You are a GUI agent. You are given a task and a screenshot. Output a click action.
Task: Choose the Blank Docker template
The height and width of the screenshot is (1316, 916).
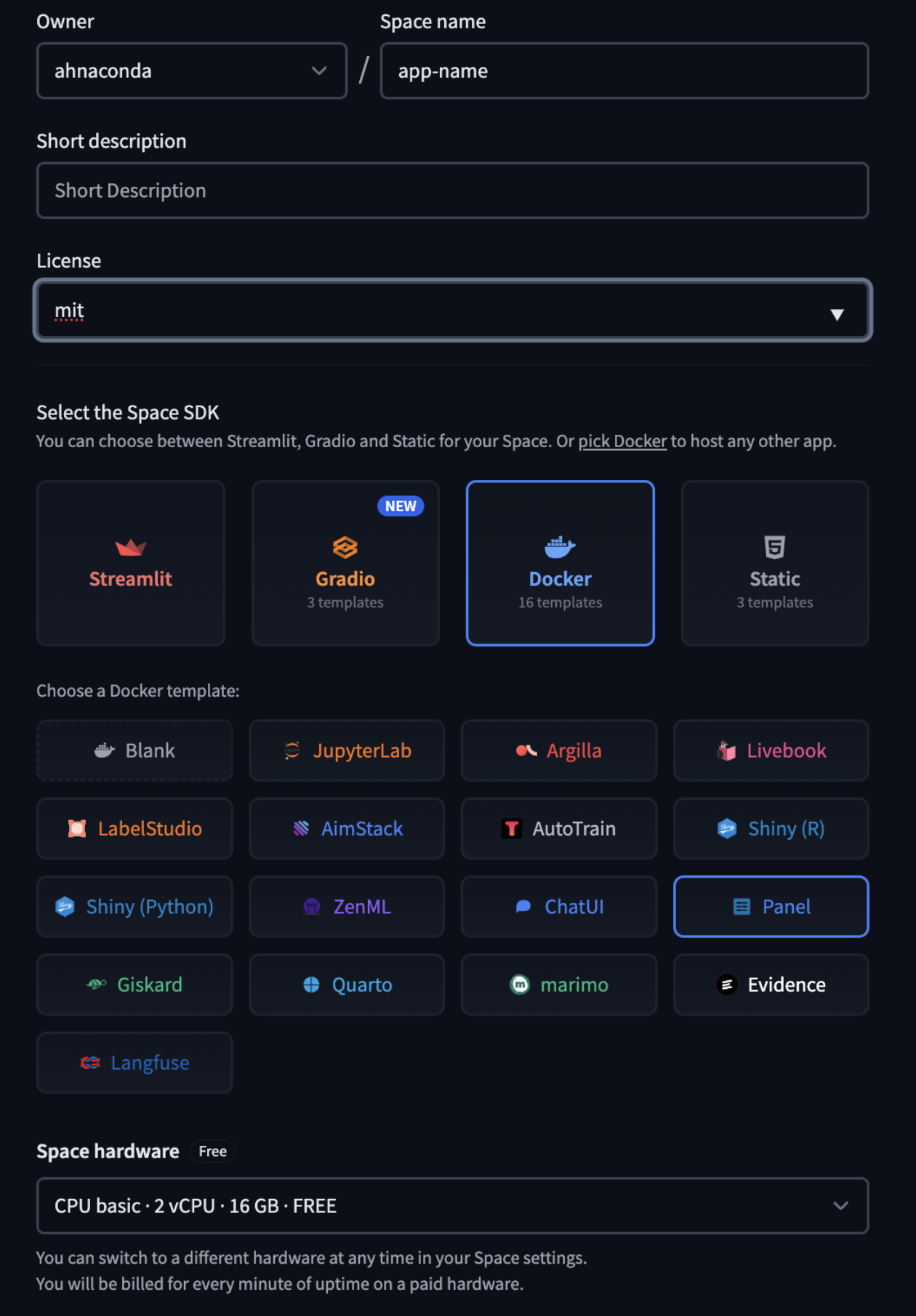134,750
